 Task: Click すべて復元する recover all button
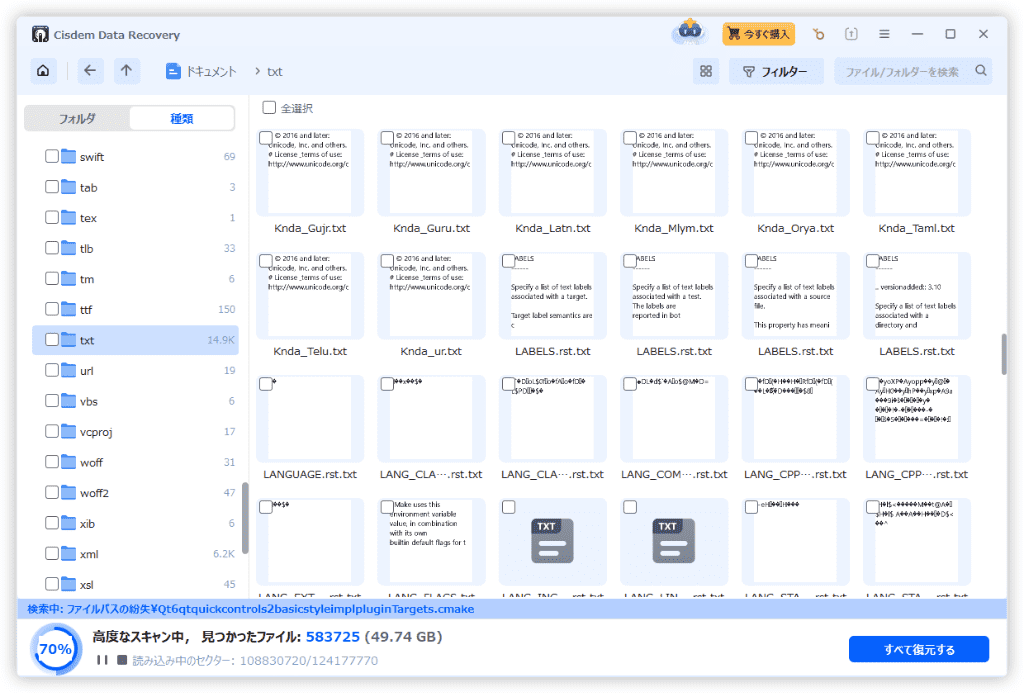click(x=918, y=649)
